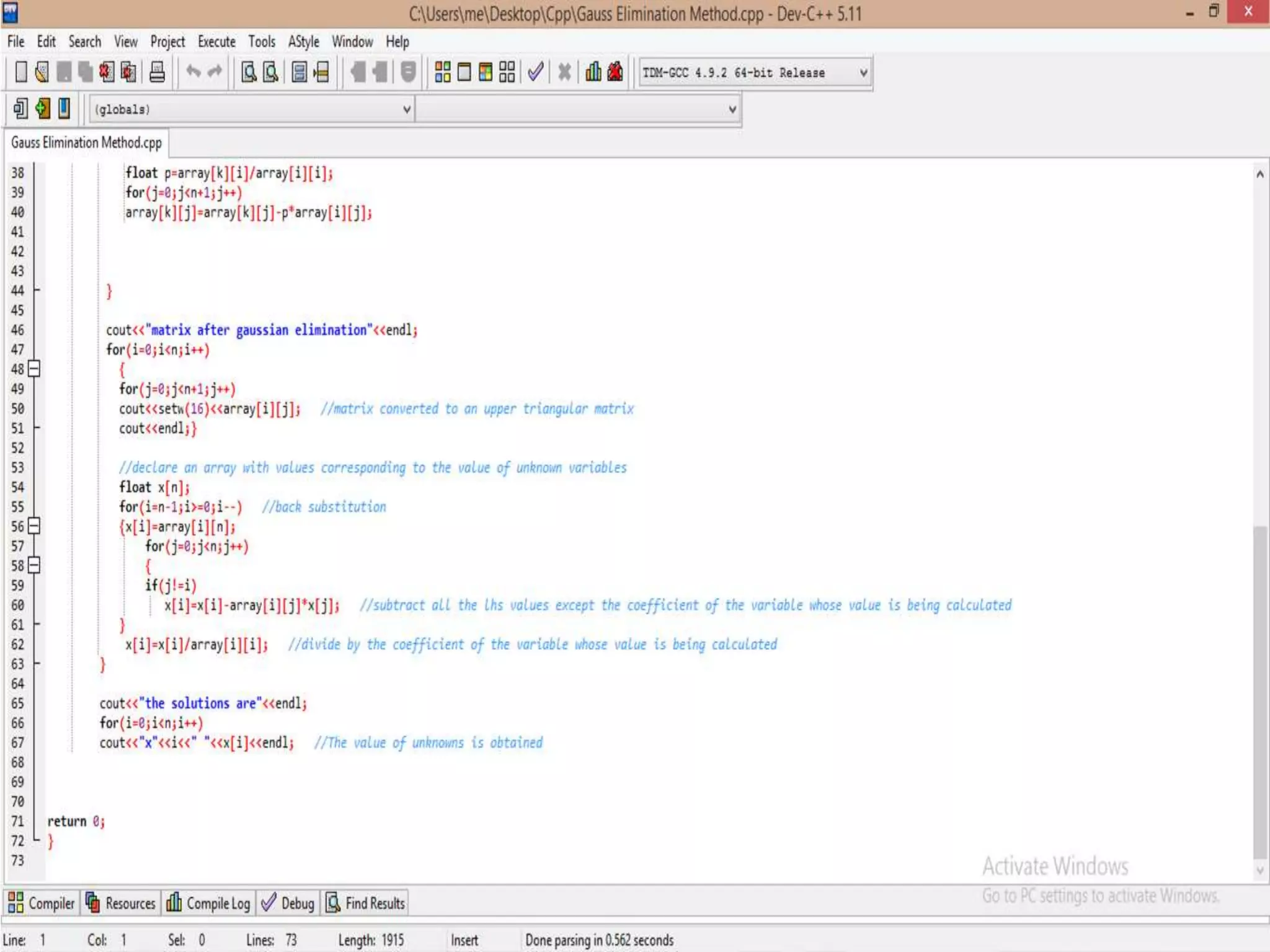Image resolution: width=1270 pixels, height=952 pixels.
Task: Click the Run program icon
Action: pos(464,73)
